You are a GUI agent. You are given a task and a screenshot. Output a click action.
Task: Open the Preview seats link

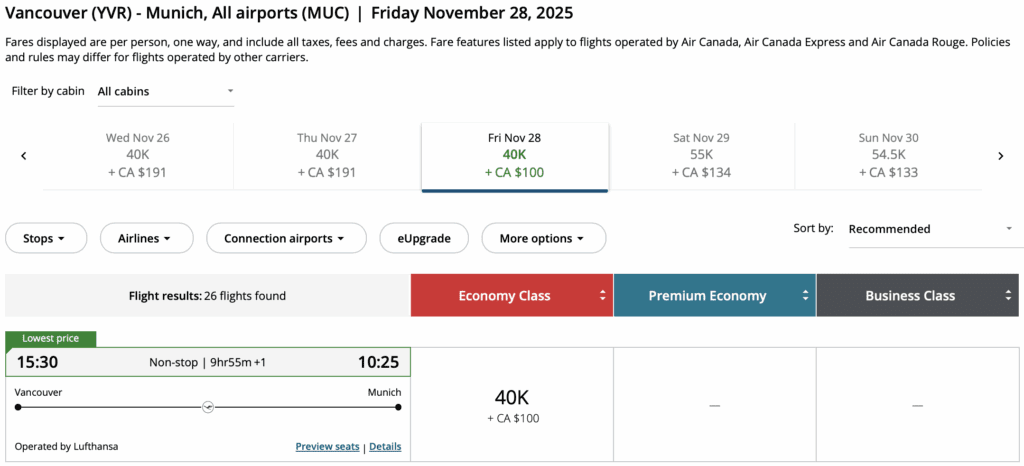[327, 447]
